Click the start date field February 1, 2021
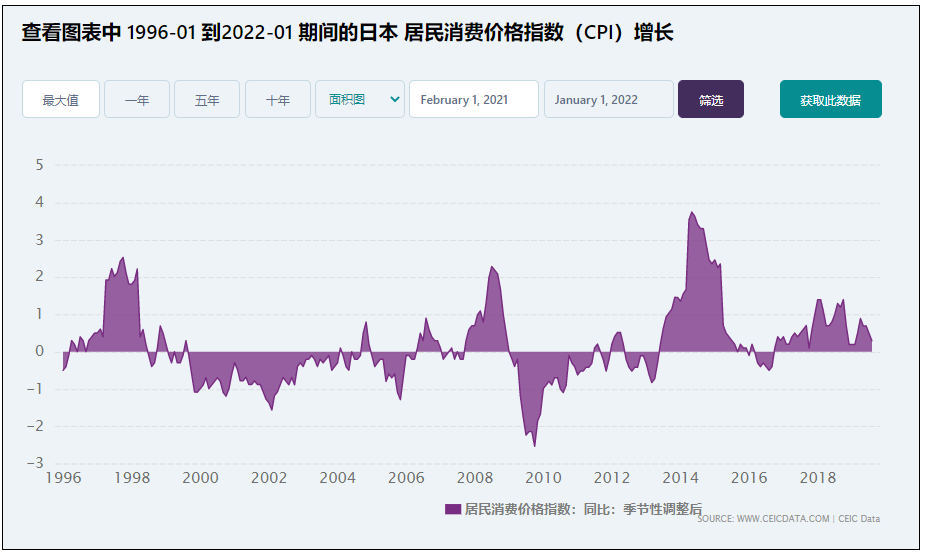Screen dimensions: 925x555 (x=473, y=99)
